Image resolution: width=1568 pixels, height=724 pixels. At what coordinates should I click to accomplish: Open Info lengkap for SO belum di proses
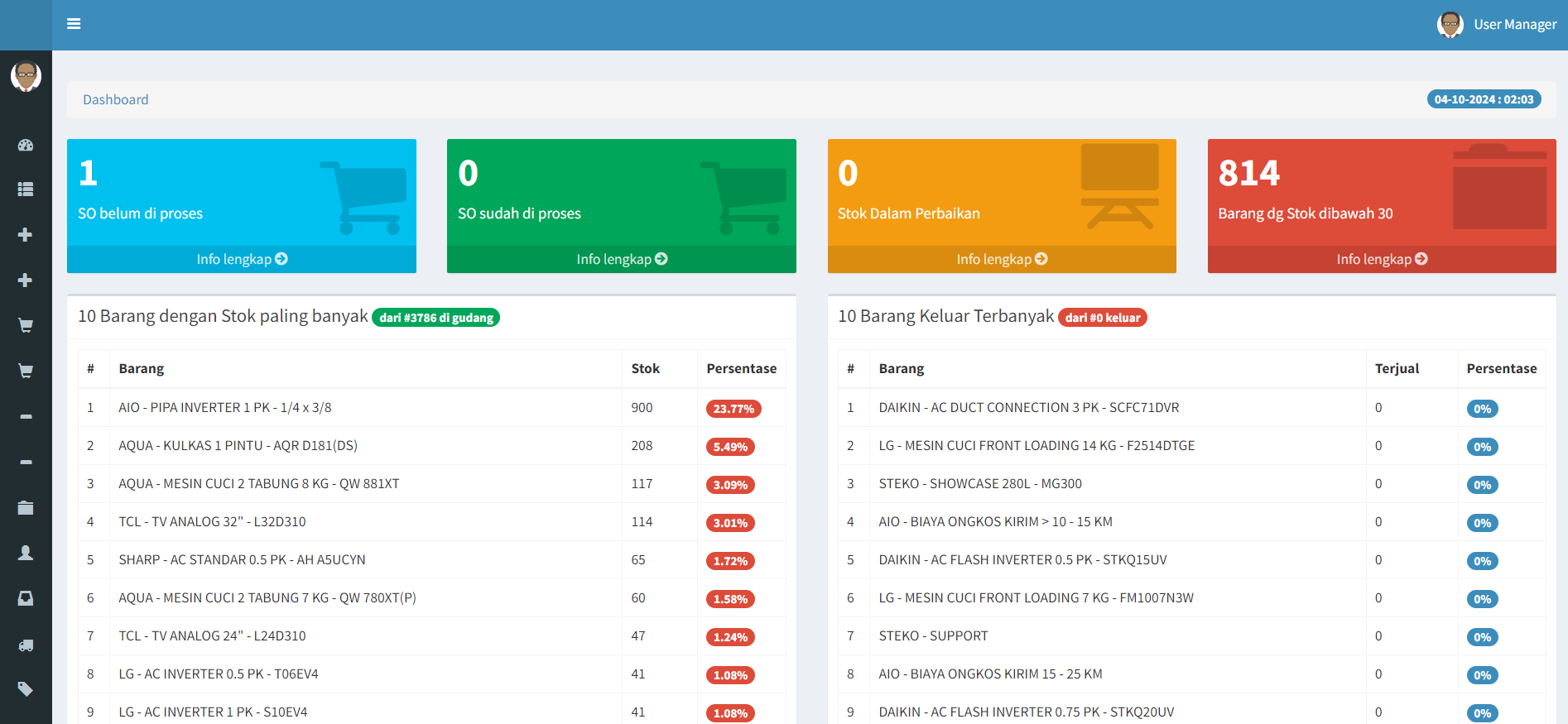pos(242,259)
